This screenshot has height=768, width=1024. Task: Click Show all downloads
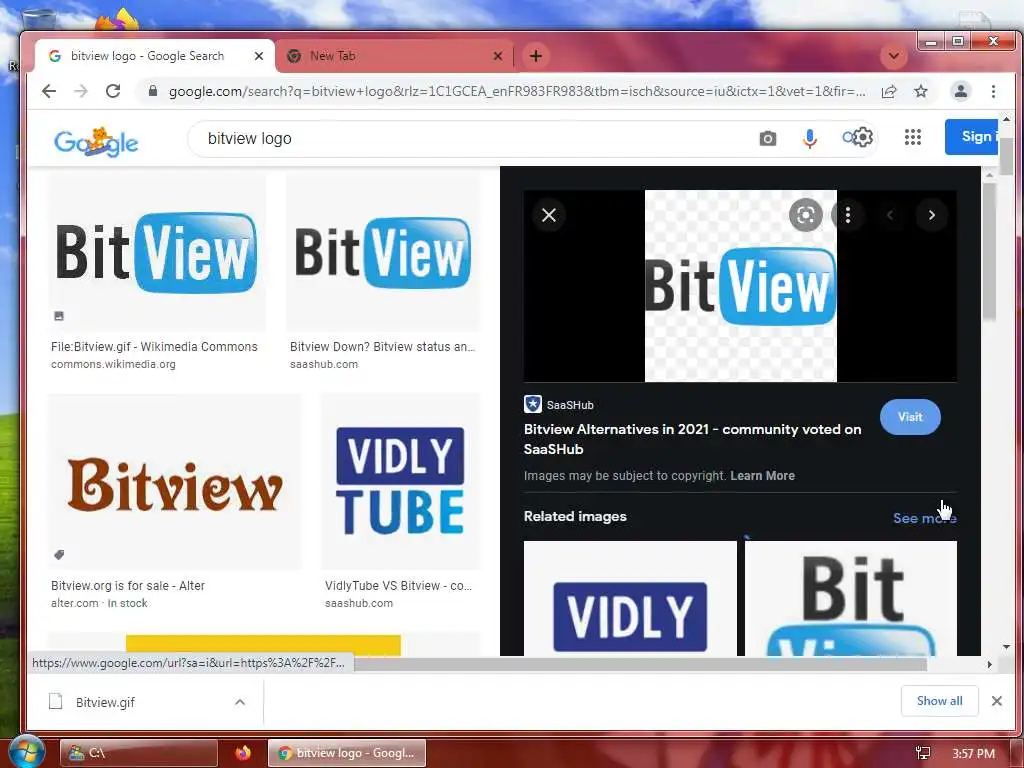click(x=939, y=701)
